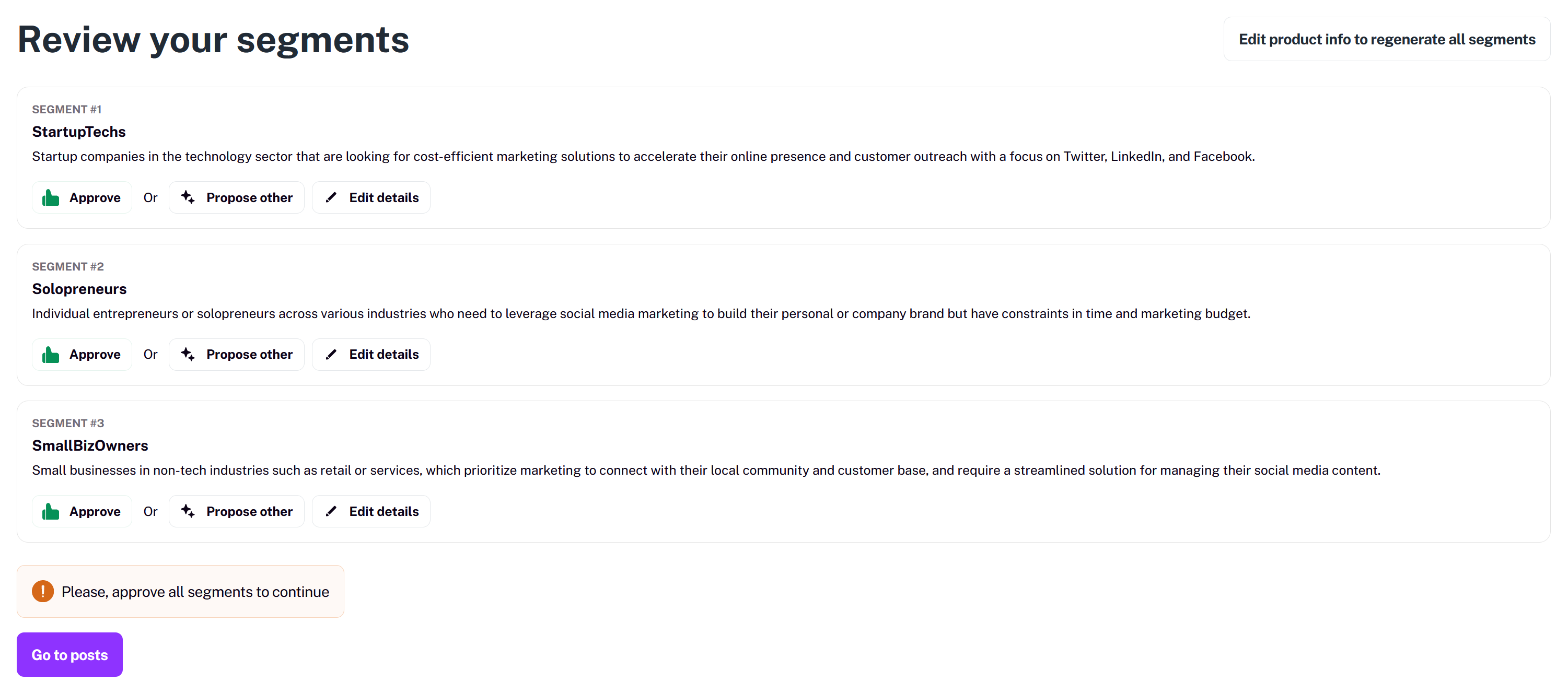Propose another segment instead of Solopreneurs
Screen dimensions: 1568x693
pos(236,354)
